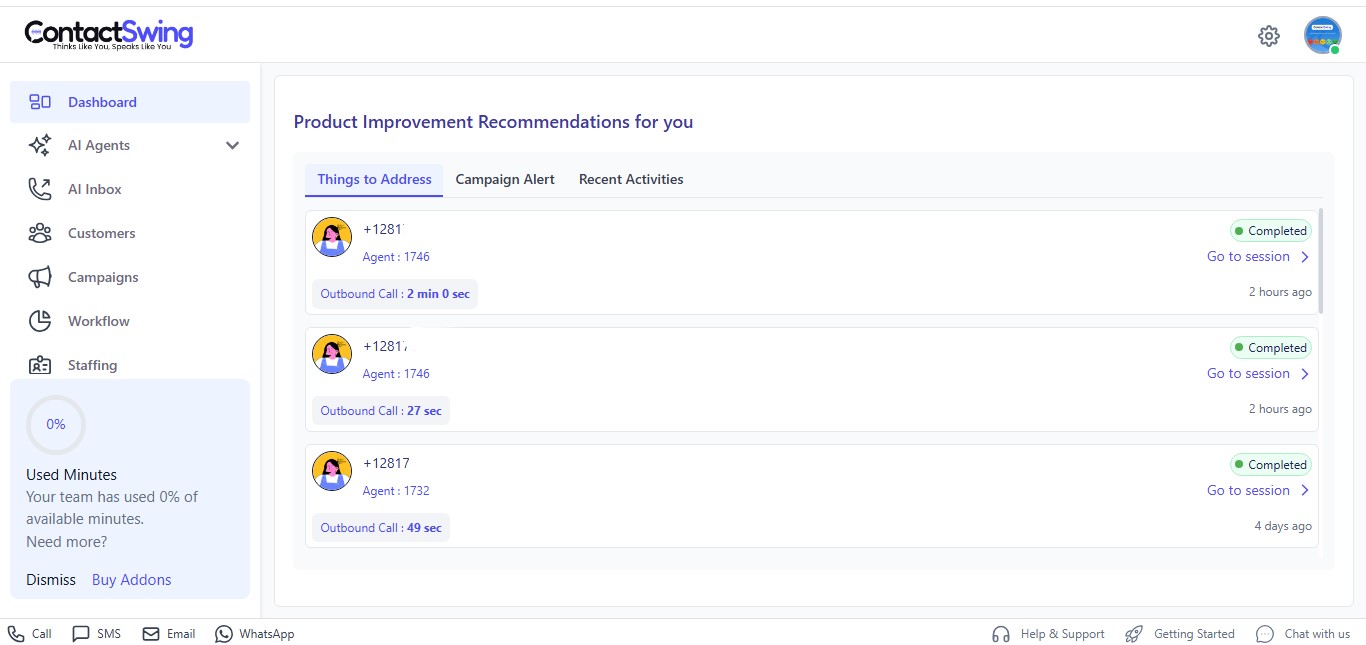This screenshot has height=645, width=1366.
Task: Open Workflow in the sidebar
Action: pyautogui.click(x=98, y=321)
